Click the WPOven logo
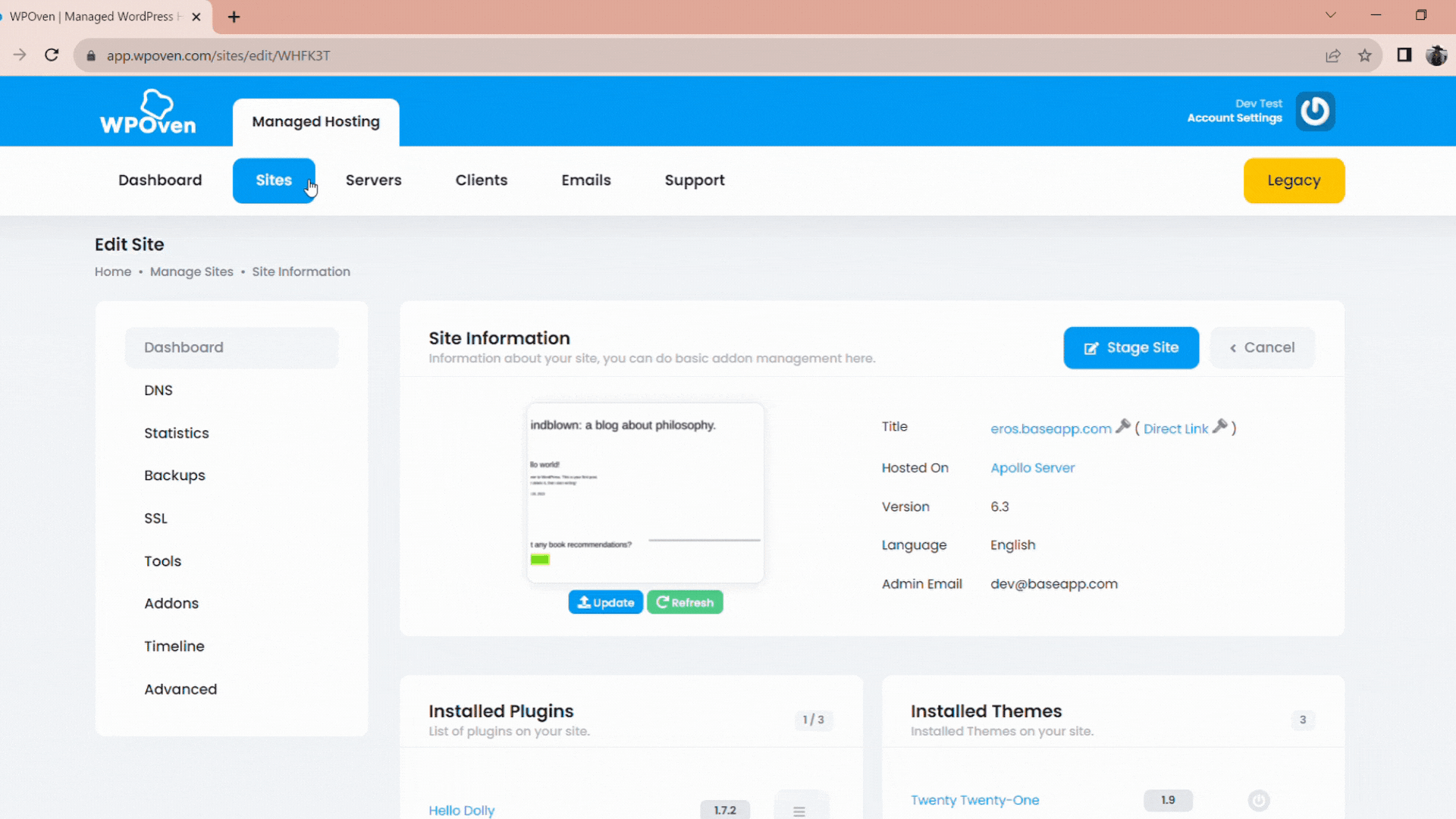The height and width of the screenshot is (819, 1456). 148,112
